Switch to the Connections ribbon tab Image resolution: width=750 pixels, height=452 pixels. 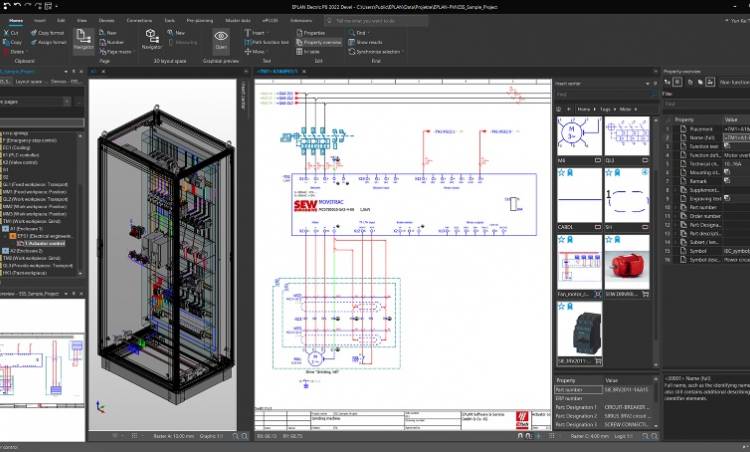(140, 19)
